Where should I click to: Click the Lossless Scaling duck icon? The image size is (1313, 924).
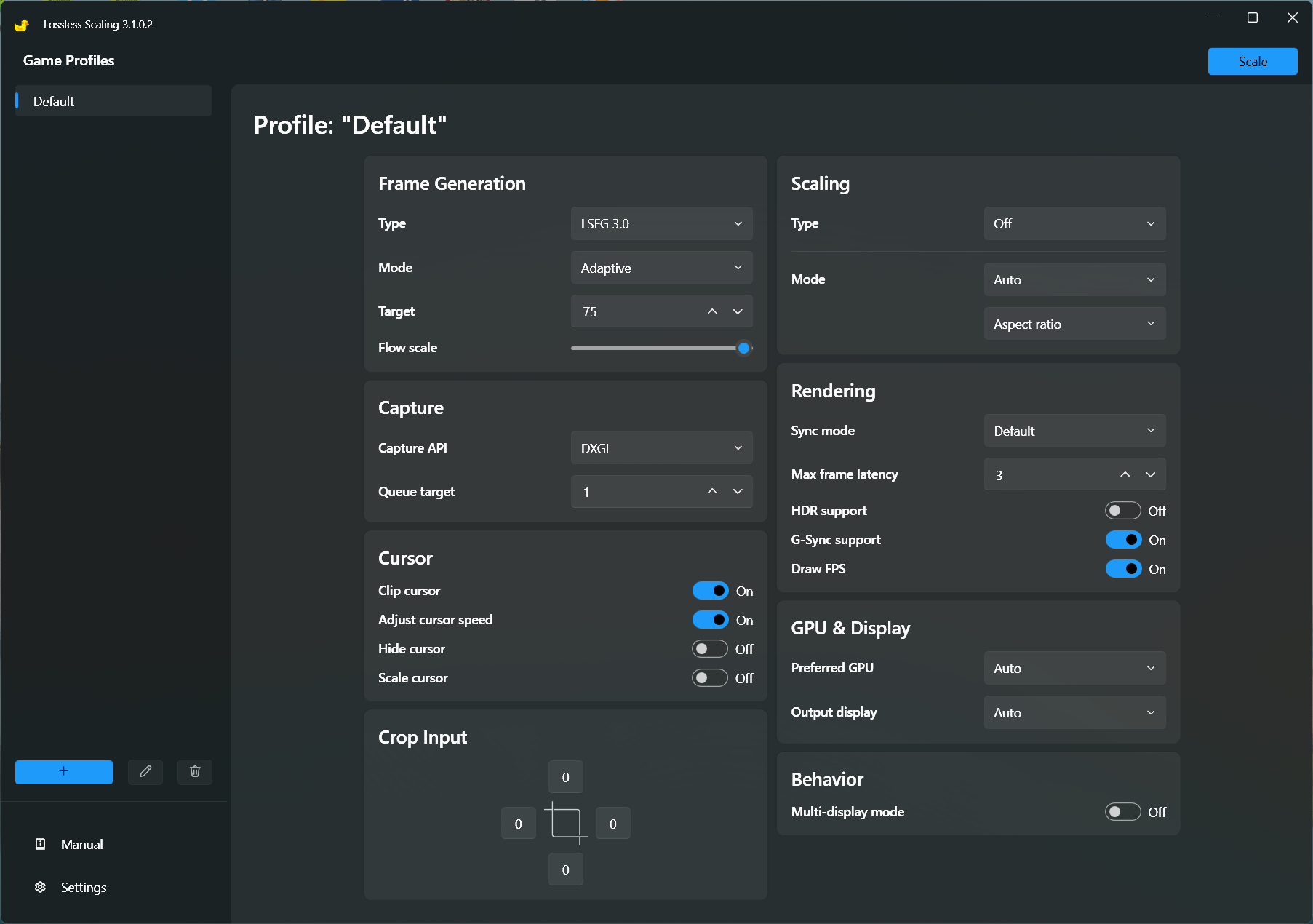pyautogui.click(x=21, y=25)
